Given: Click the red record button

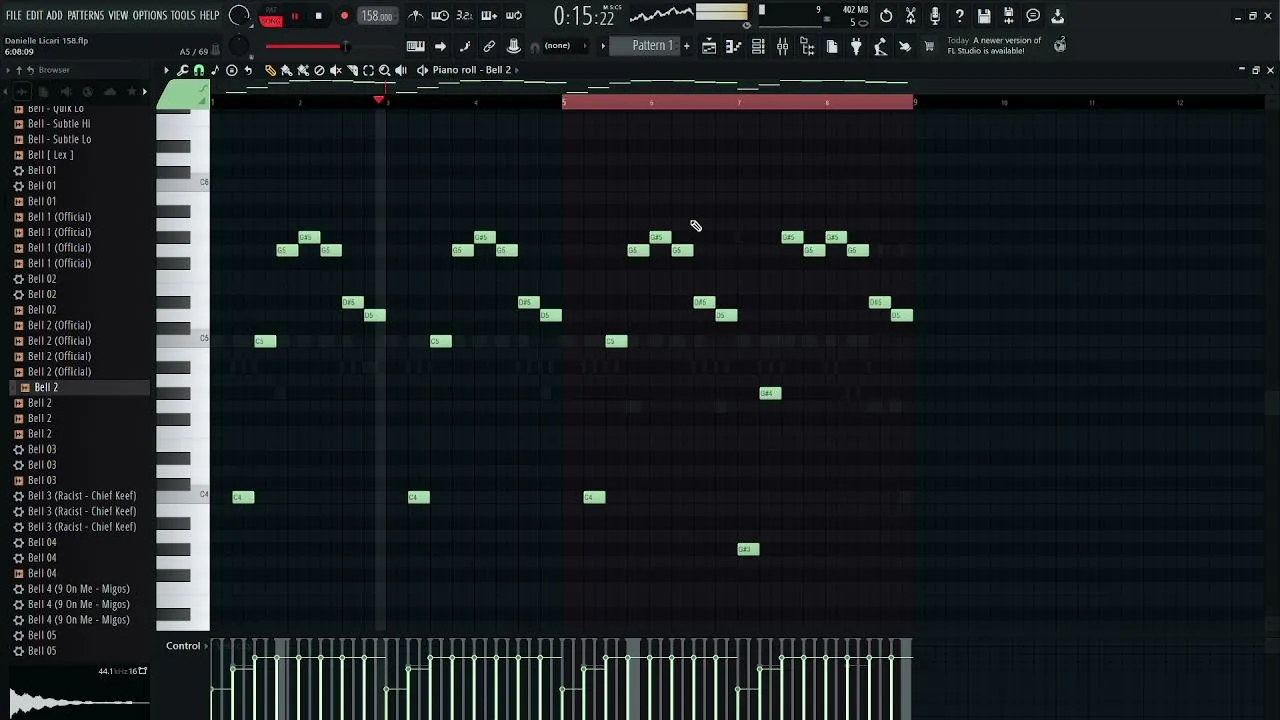Looking at the screenshot, I should (x=344, y=16).
